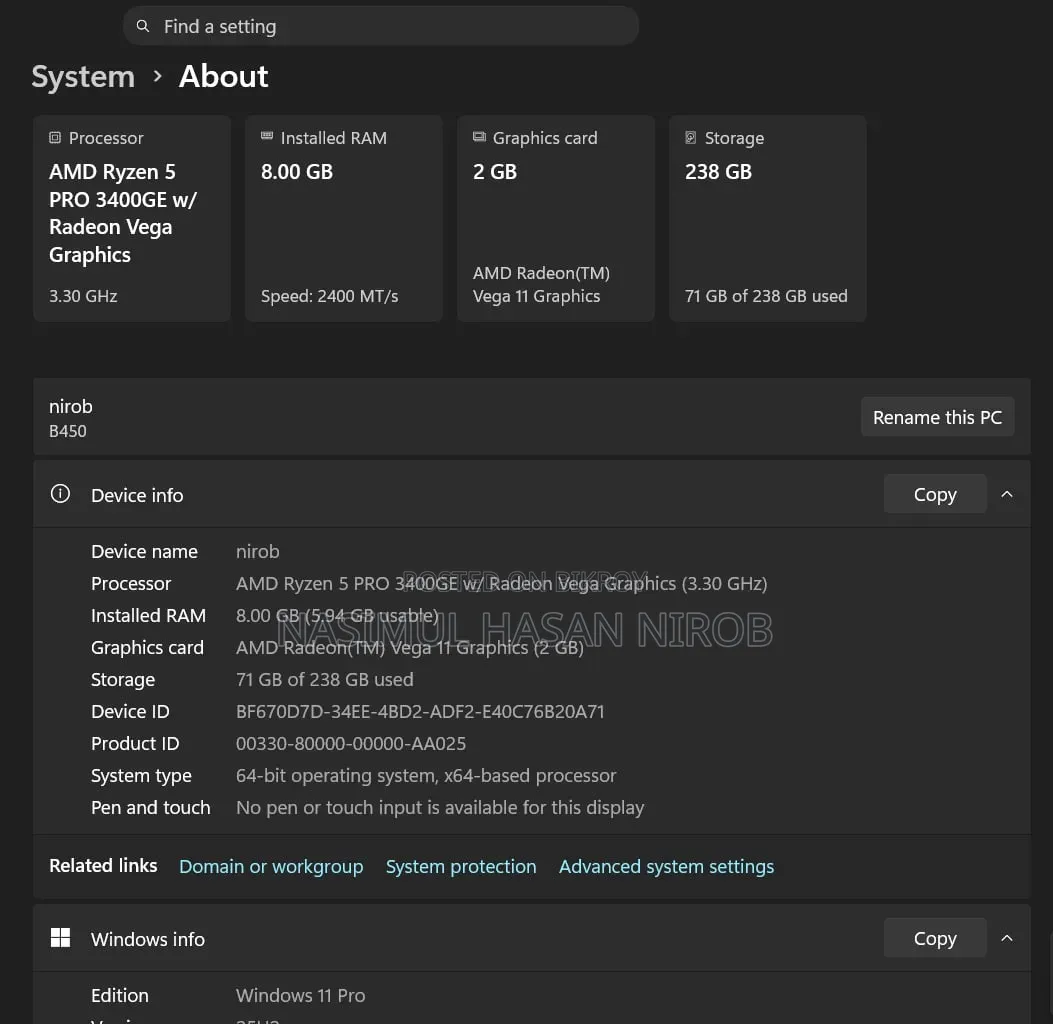
Task: Select the Device ID value
Action: [x=420, y=712]
